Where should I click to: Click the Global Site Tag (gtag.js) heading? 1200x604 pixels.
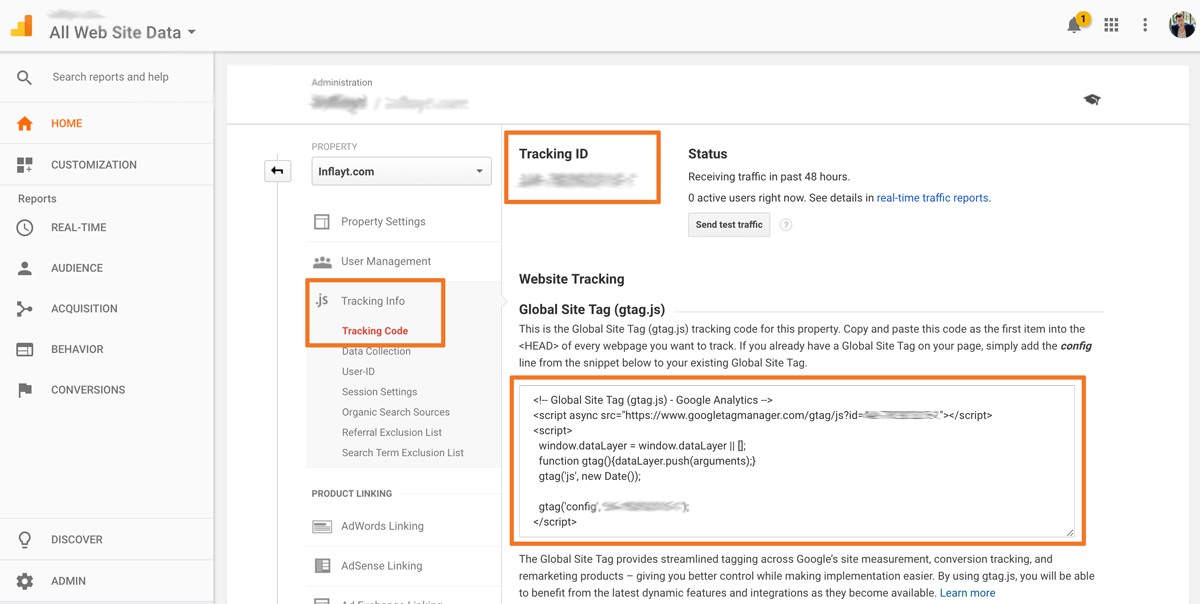click(592, 309)
